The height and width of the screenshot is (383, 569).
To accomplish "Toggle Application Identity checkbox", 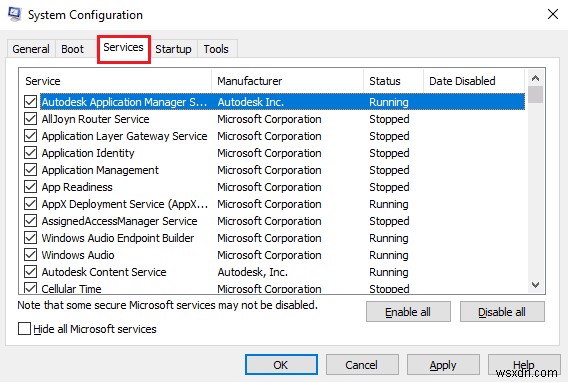I will point(30,153).
